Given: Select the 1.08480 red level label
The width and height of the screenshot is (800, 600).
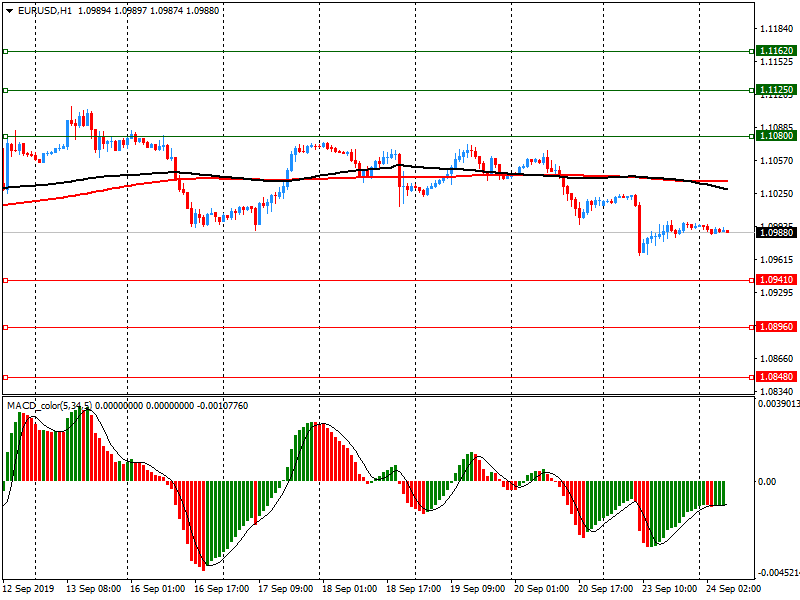Looking at the screenshot, I should tap(777, 377).
